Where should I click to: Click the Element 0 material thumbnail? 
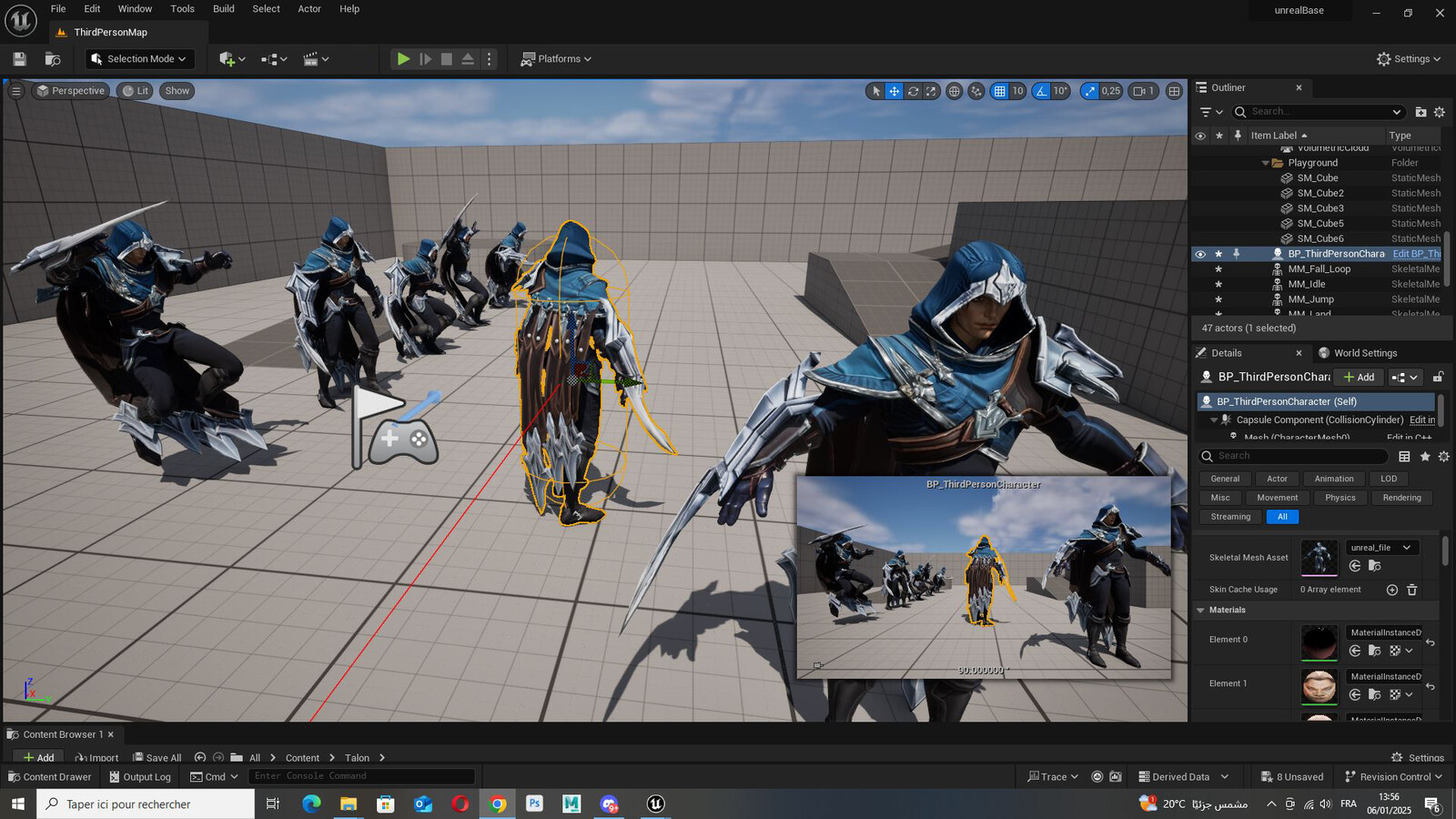[1319, 642]
